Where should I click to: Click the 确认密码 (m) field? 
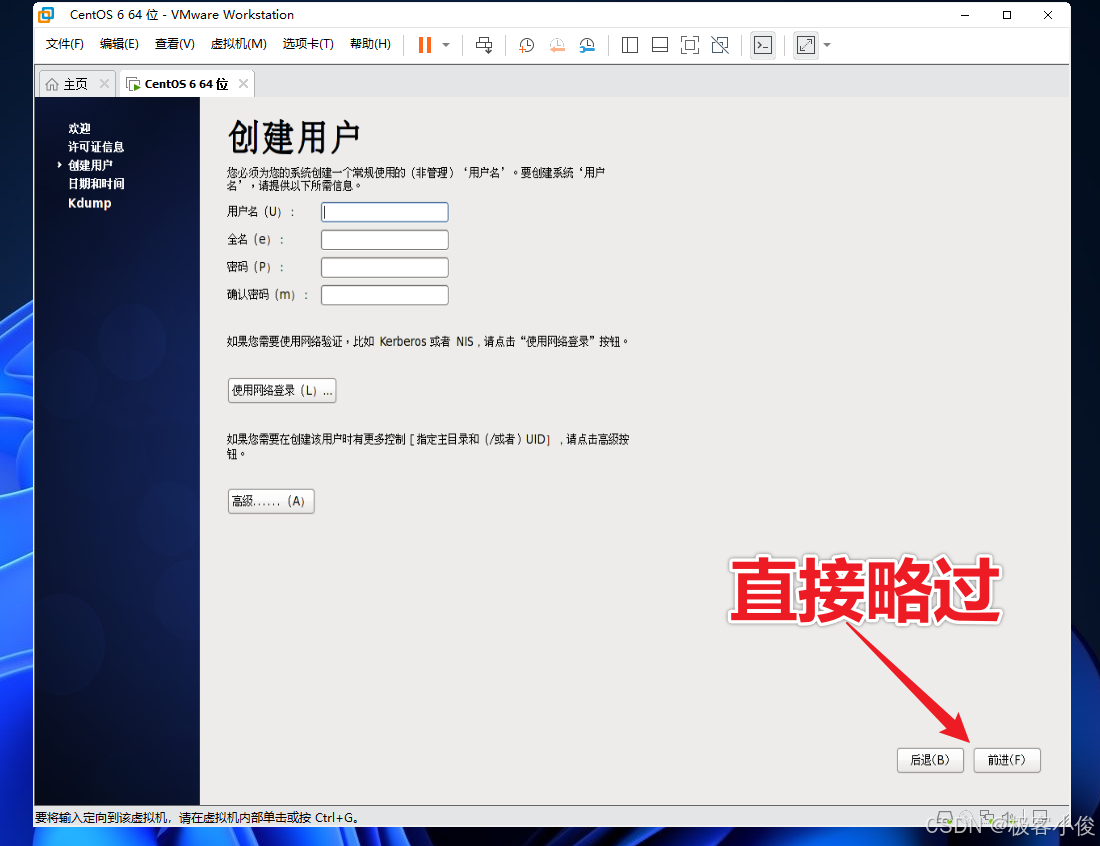[384, 295]
